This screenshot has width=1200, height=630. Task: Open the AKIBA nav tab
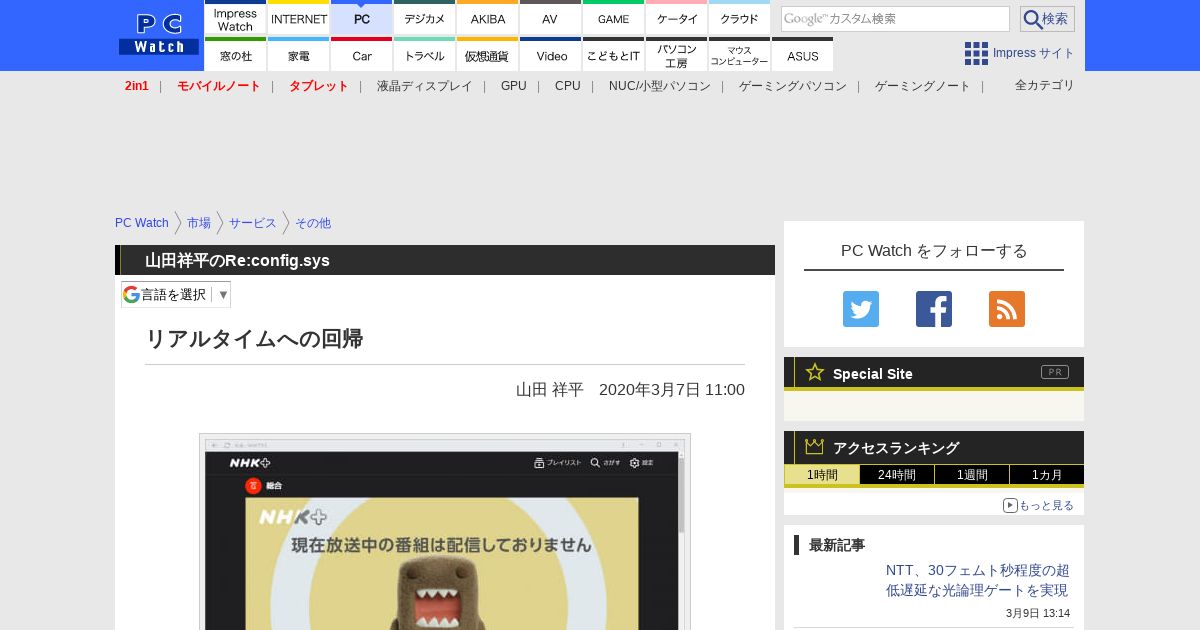coord(488,18)
